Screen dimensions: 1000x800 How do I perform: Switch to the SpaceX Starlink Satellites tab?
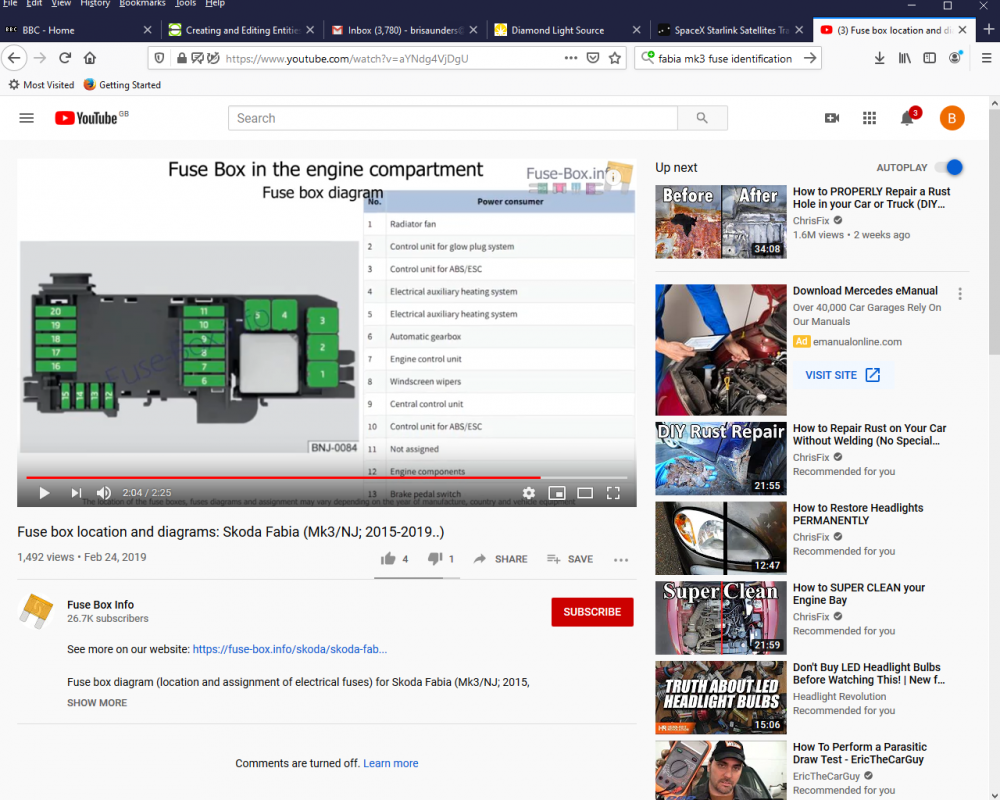click(730, 30)
